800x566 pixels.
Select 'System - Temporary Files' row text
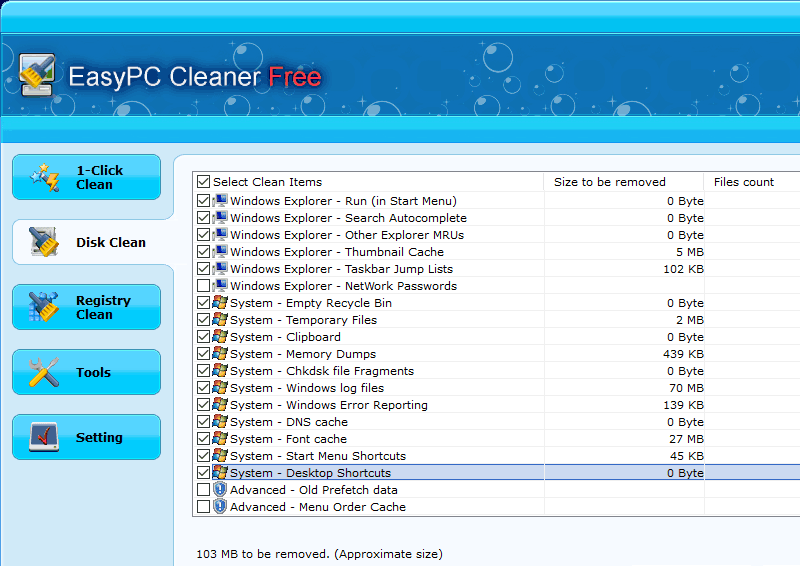pos(303,320)
